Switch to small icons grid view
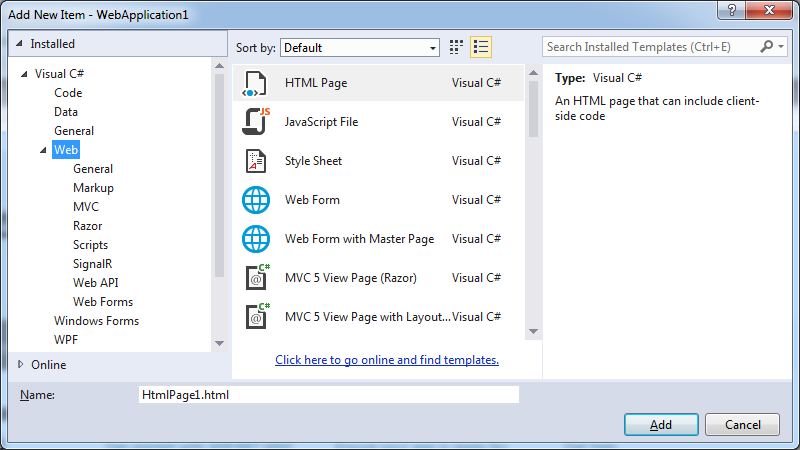The width and height of the screenshot is (800, 450). click(457, 47)
